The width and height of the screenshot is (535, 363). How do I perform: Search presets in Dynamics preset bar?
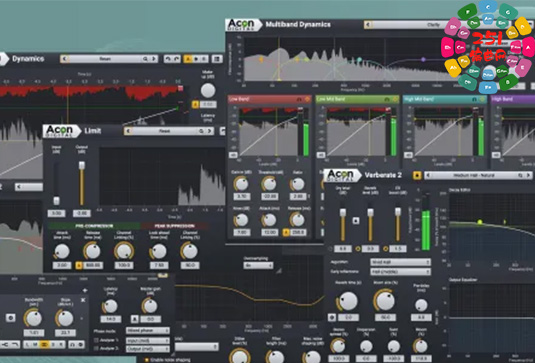(145, 59)
